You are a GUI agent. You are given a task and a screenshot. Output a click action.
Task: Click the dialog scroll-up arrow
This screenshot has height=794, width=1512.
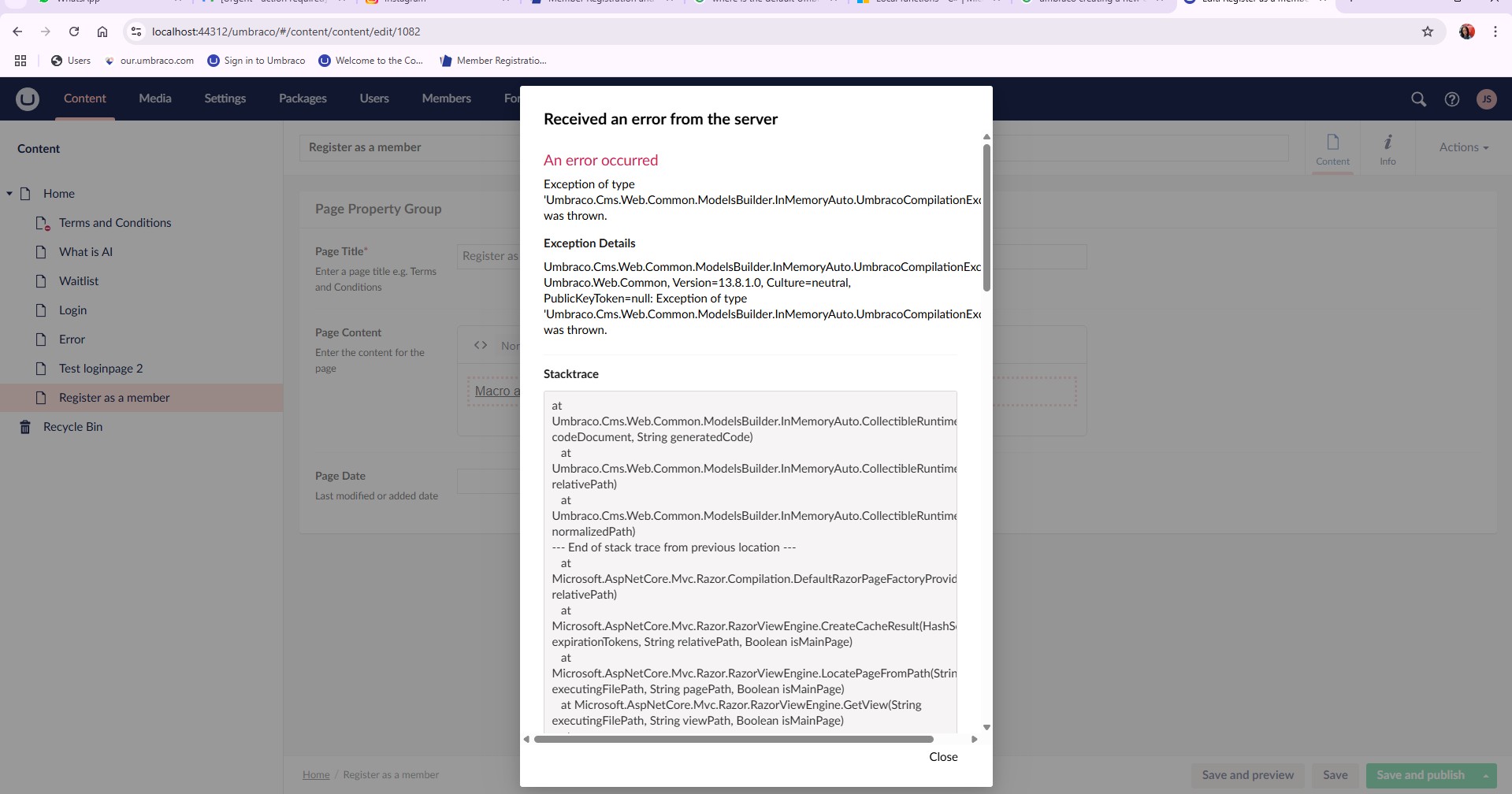coord(986,137)
